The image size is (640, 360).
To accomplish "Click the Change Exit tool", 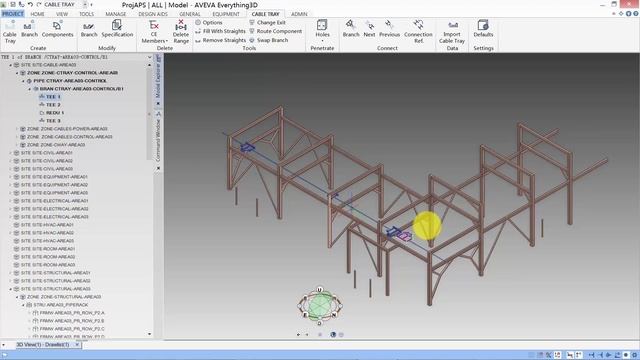I will pyautogui.click(x=267, y=22).
